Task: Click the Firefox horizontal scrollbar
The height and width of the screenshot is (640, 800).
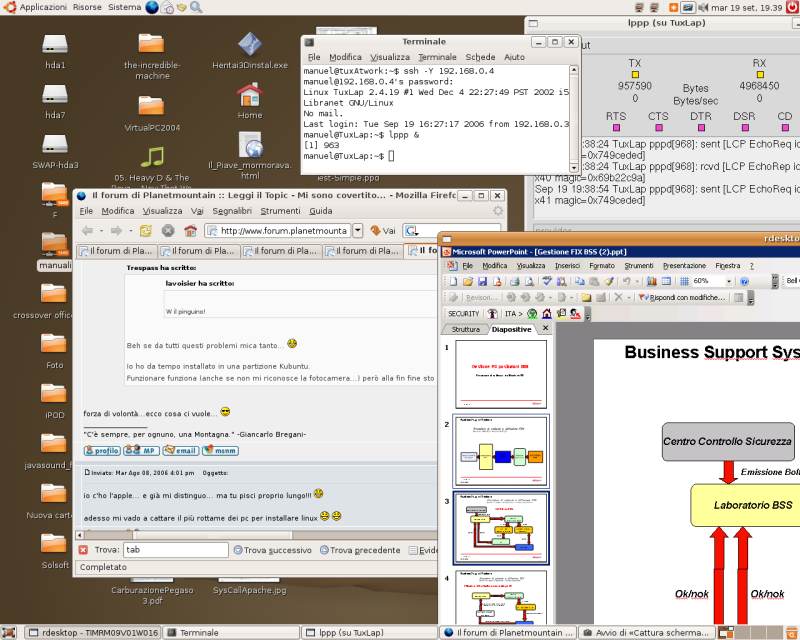Action: [255, 535]
